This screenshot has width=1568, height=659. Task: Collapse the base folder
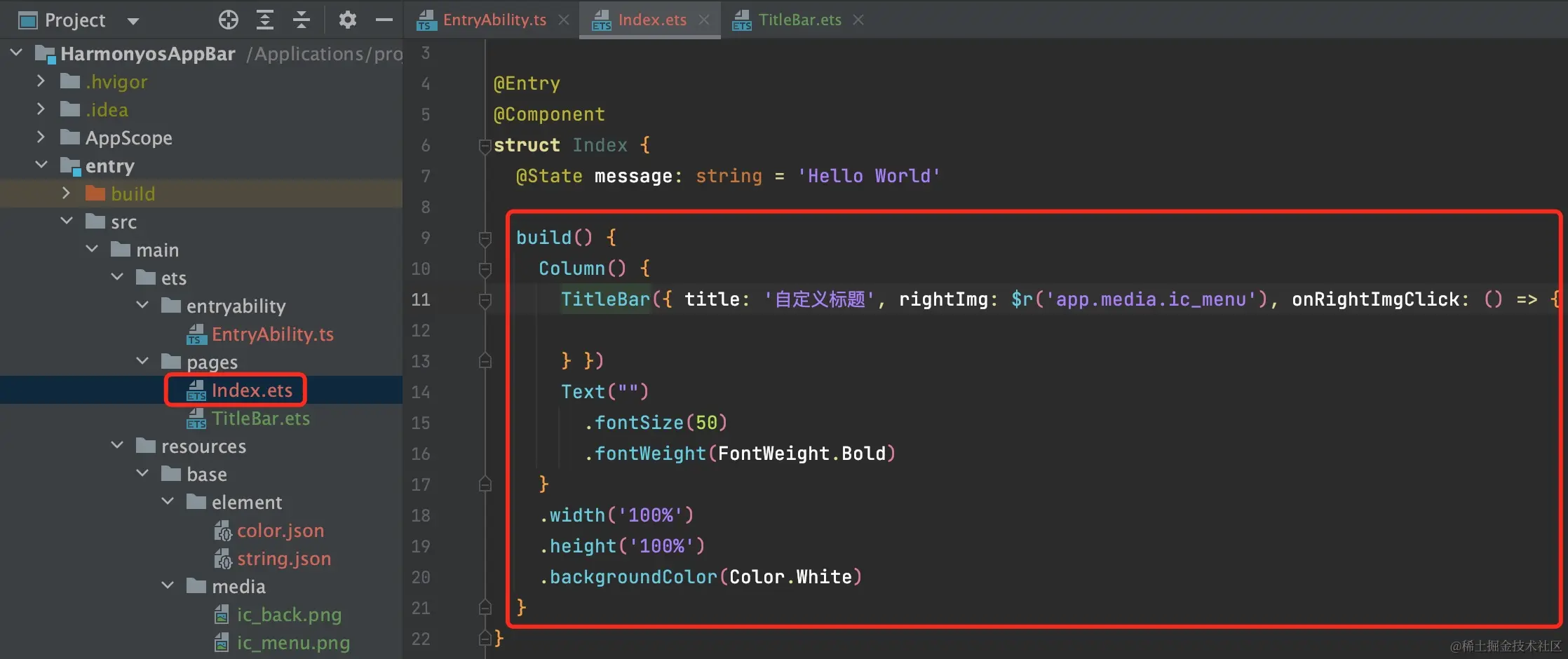point(142,473)
